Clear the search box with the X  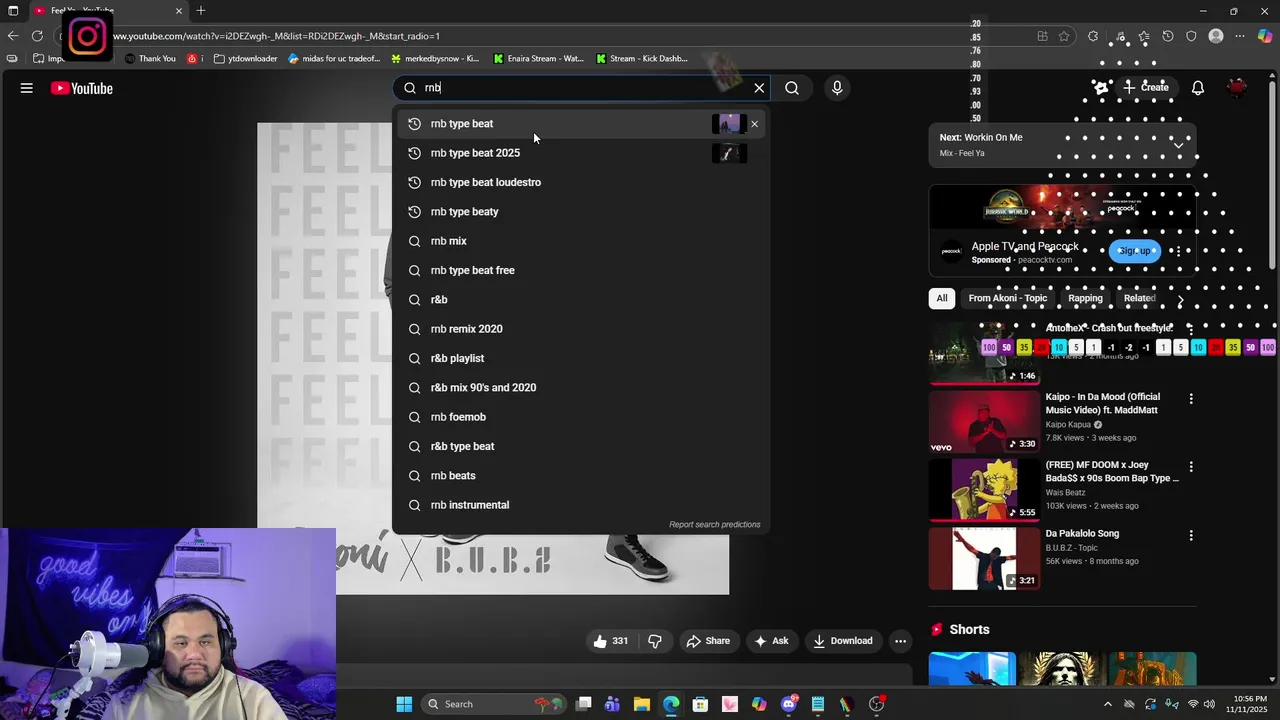[759, 88]
